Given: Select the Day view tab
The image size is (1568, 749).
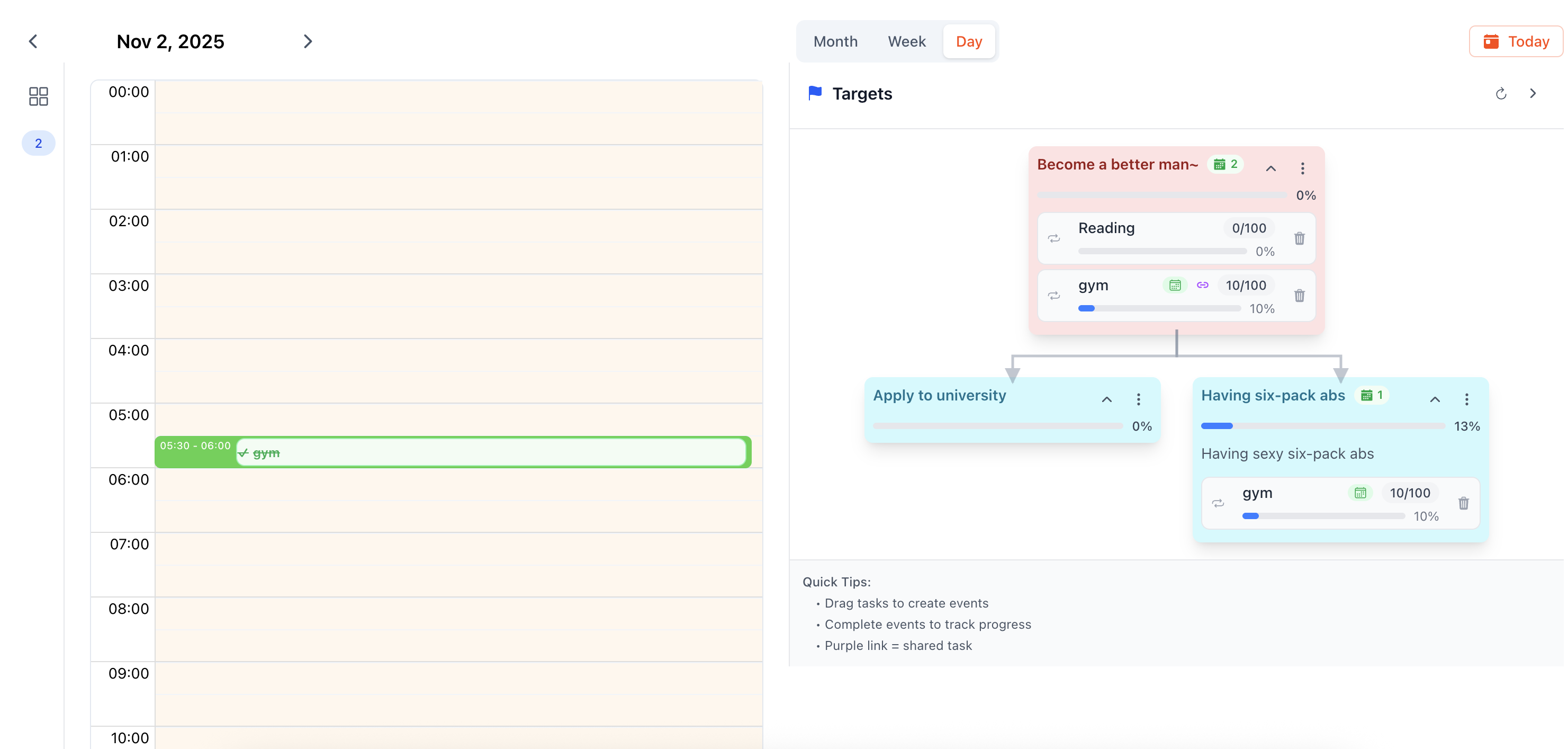Looking at the screenshot, I should pyautogui.click(x=969, y=41).
